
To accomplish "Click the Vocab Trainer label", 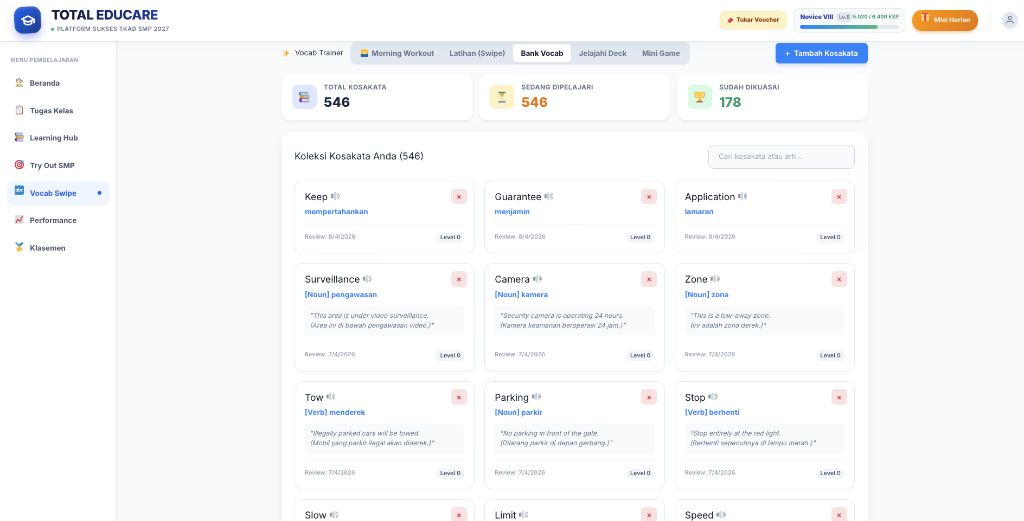I will 319,53.
